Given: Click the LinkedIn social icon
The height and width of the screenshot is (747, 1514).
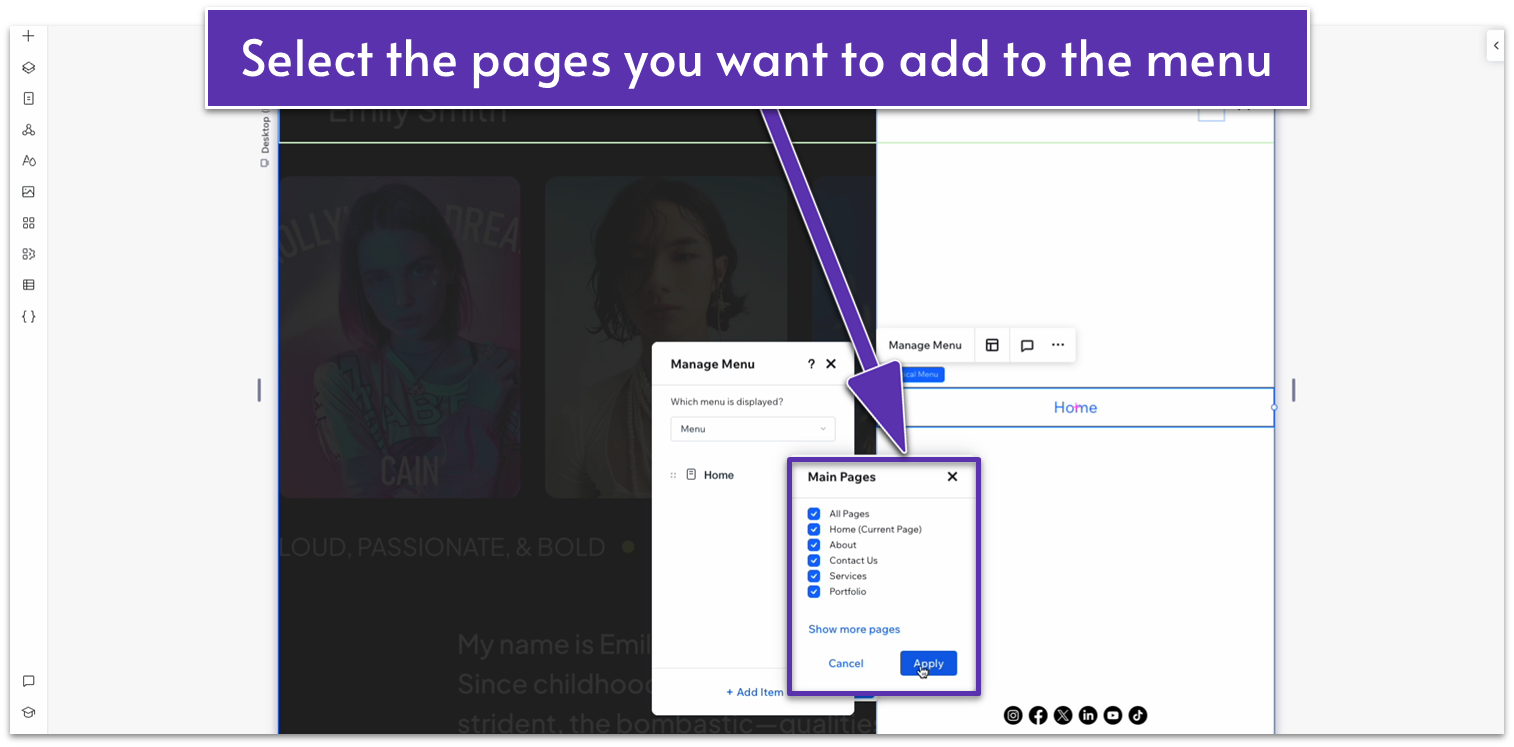Looking at the screenshot, I should pos(1088,715).
